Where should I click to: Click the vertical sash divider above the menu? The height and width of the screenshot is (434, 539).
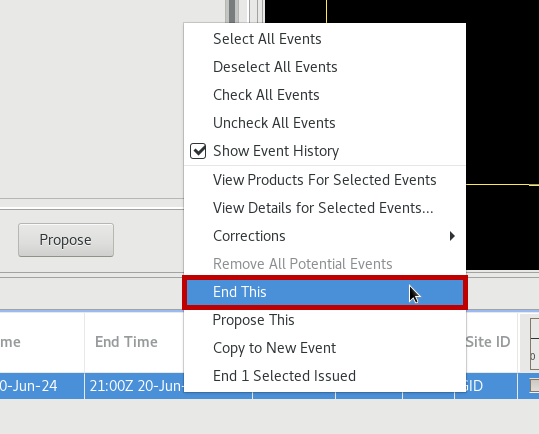(233, 11)
